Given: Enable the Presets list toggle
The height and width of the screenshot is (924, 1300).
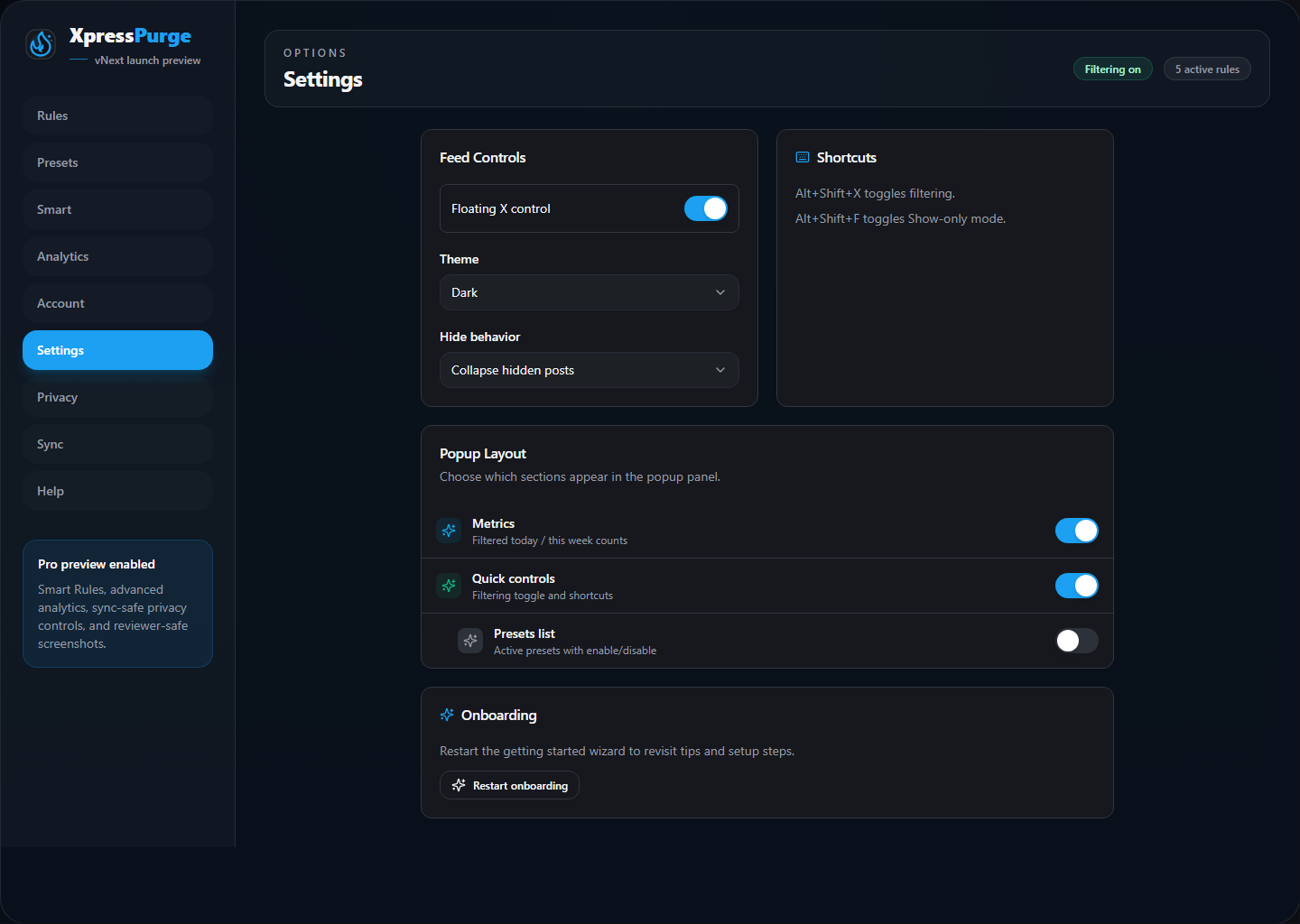Looking at the screenshot, I should click(1077, 641).
